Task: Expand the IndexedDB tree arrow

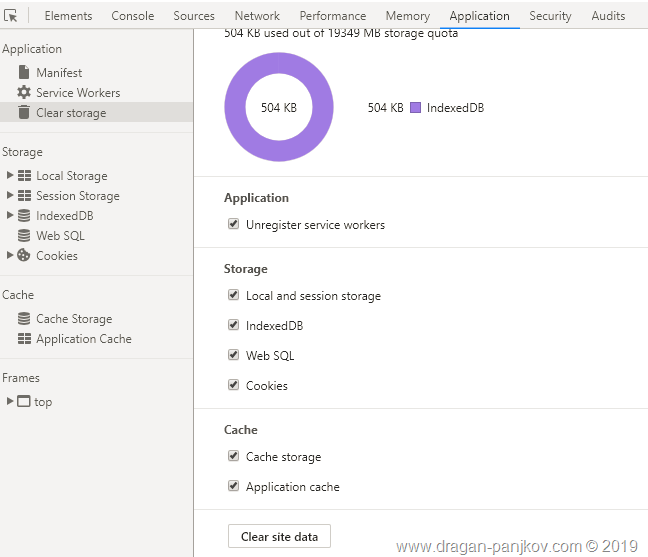Action: (x=10, y=216)
